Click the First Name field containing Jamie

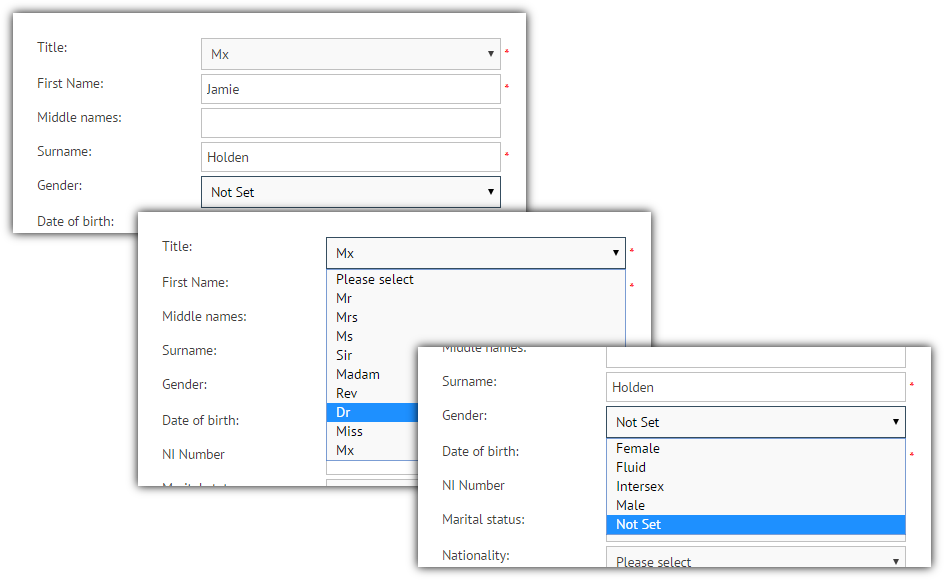pos(350,89)
